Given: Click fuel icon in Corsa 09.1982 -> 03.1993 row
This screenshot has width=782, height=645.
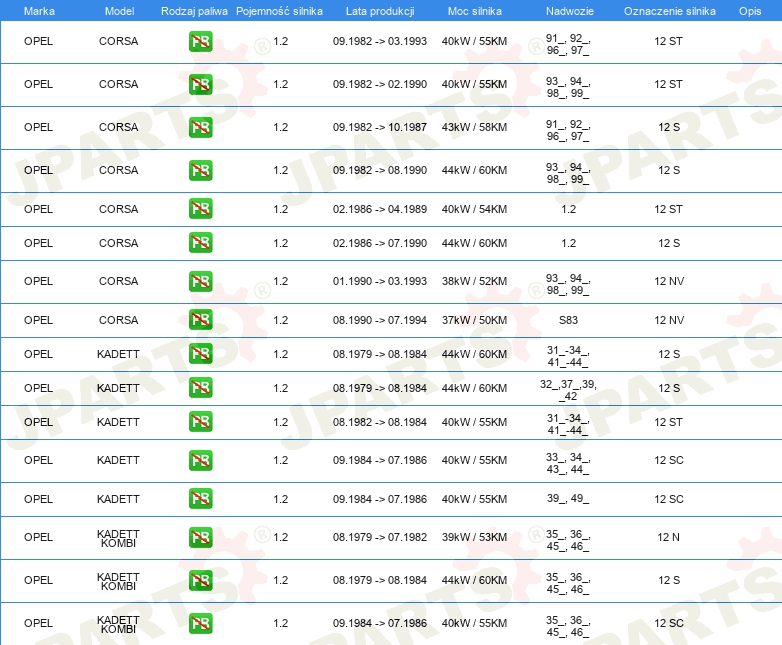Looking at the screenshot, I should (x=200, y=41).
